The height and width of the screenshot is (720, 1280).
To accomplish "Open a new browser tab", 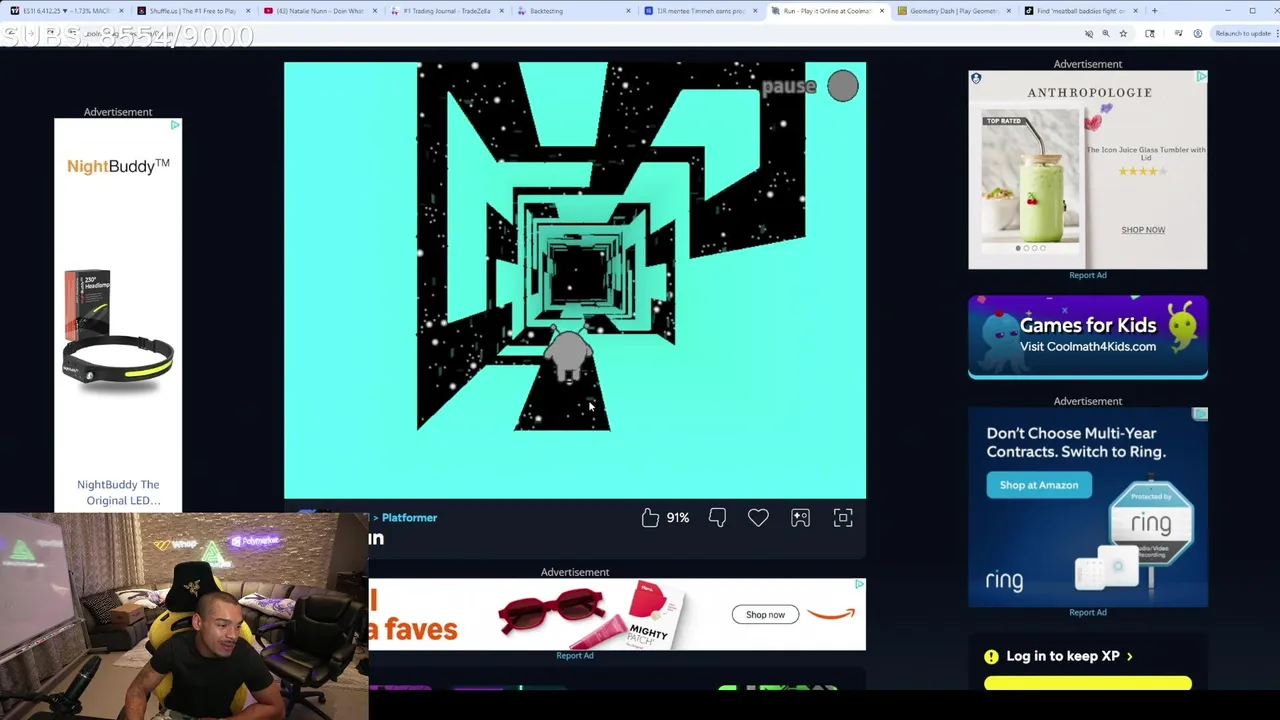I will (x=1154, y=11).
